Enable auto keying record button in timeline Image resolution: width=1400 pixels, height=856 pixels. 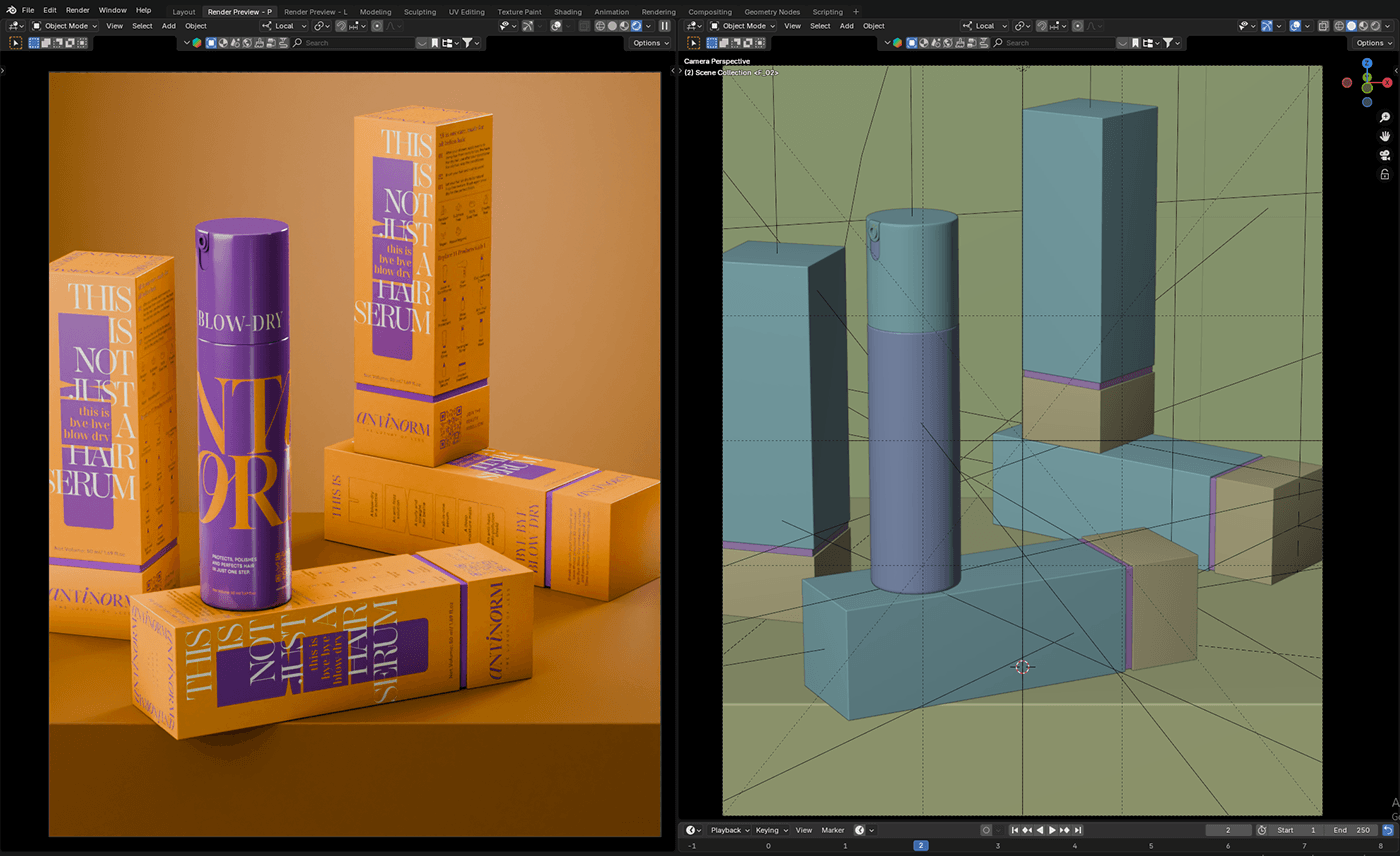pyautogui.click(x=986, y=830)
